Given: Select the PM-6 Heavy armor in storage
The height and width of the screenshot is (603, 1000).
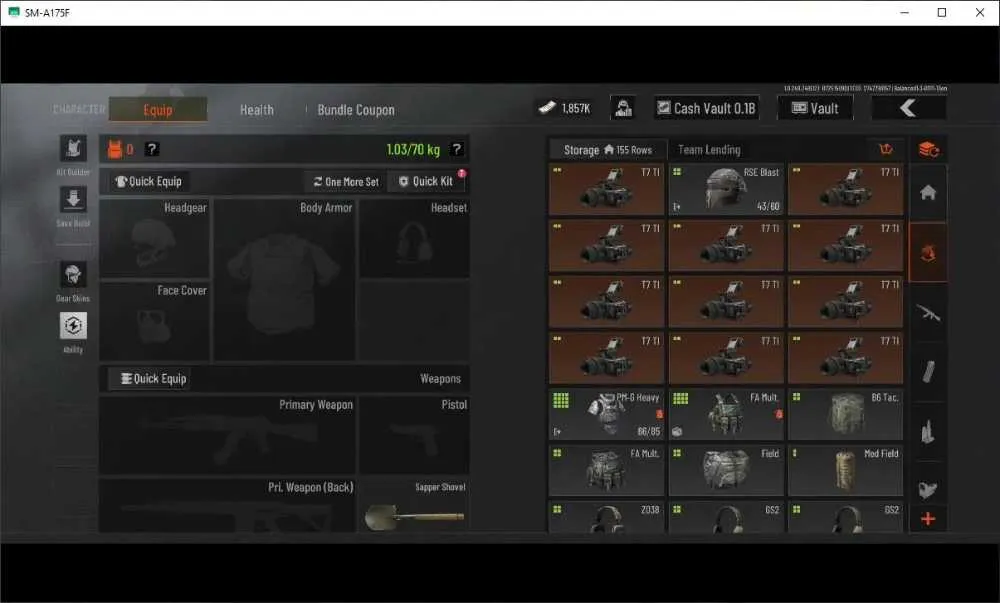Looking at the screenshot, I should 607,414.
